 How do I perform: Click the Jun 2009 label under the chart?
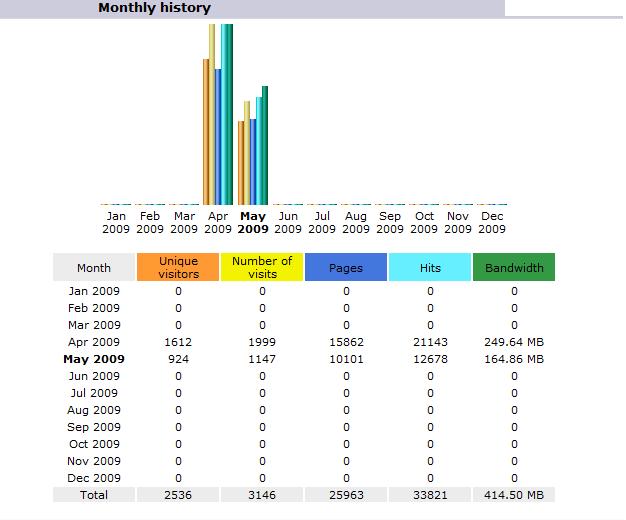[x=288, y=222]
